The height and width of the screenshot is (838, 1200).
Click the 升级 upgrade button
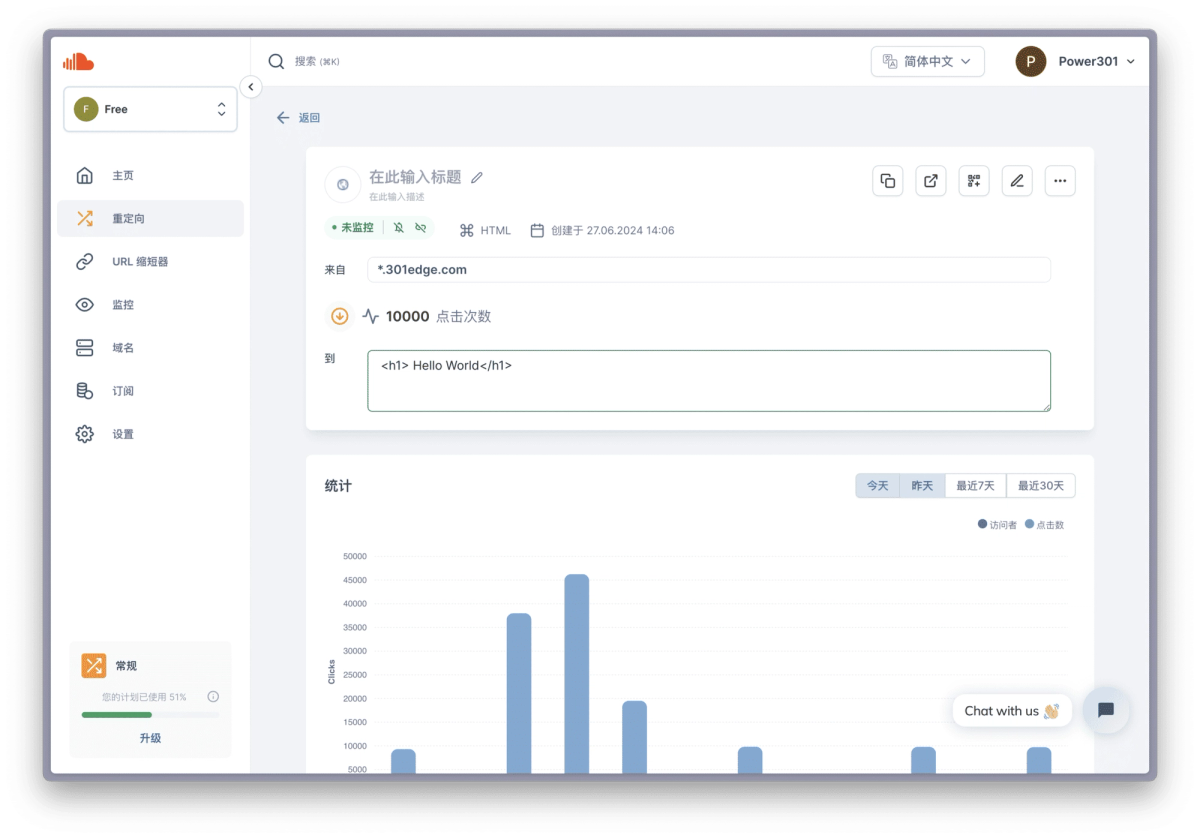(x=150, y=738)
